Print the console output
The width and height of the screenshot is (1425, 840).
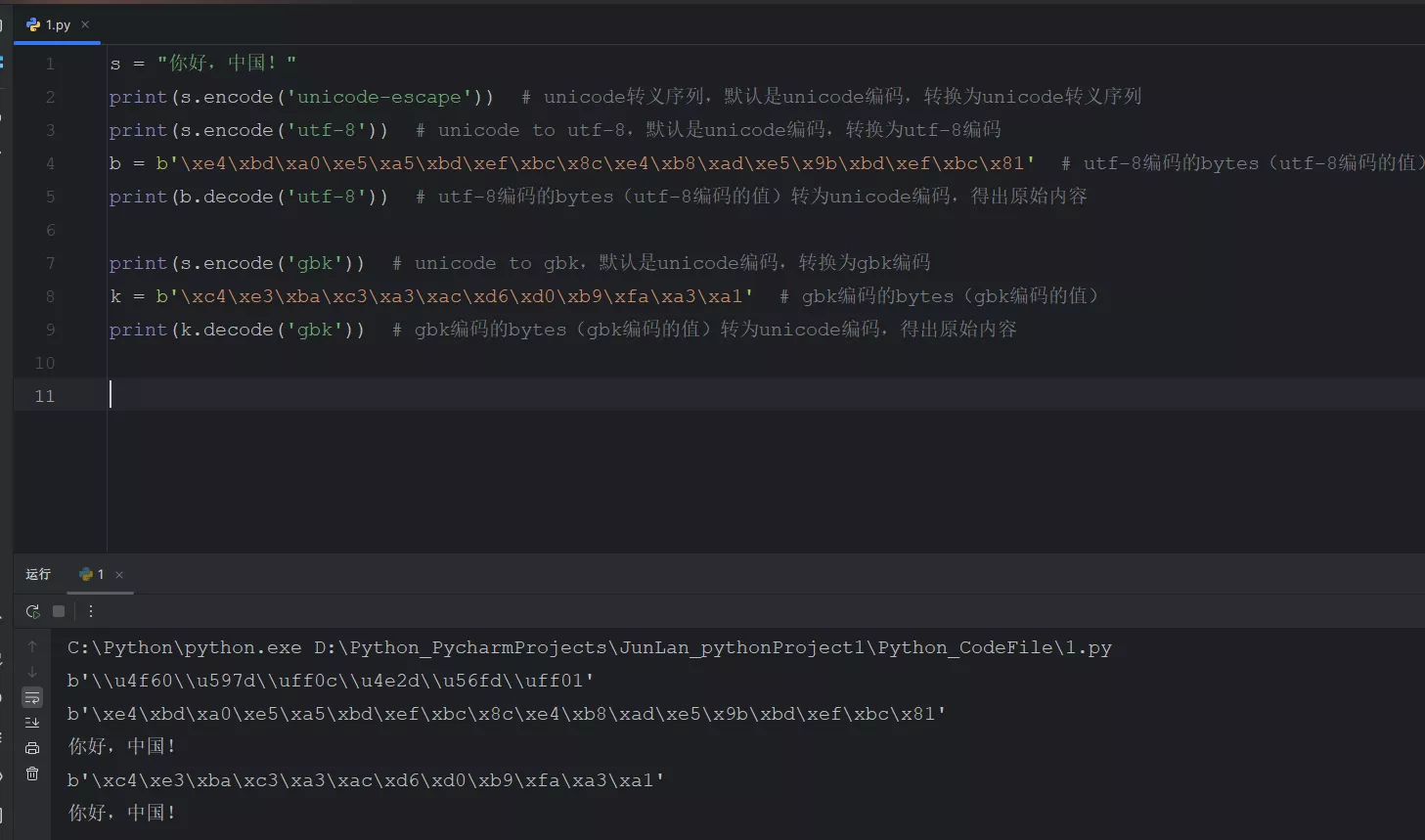[32, 748]
